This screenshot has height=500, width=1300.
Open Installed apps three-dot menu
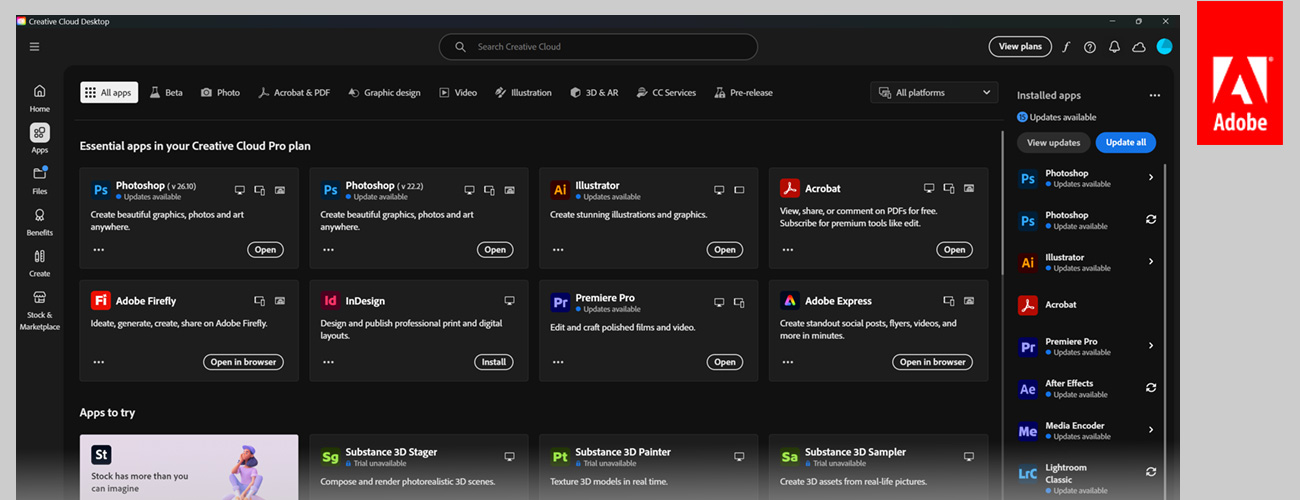[1154, 96]
